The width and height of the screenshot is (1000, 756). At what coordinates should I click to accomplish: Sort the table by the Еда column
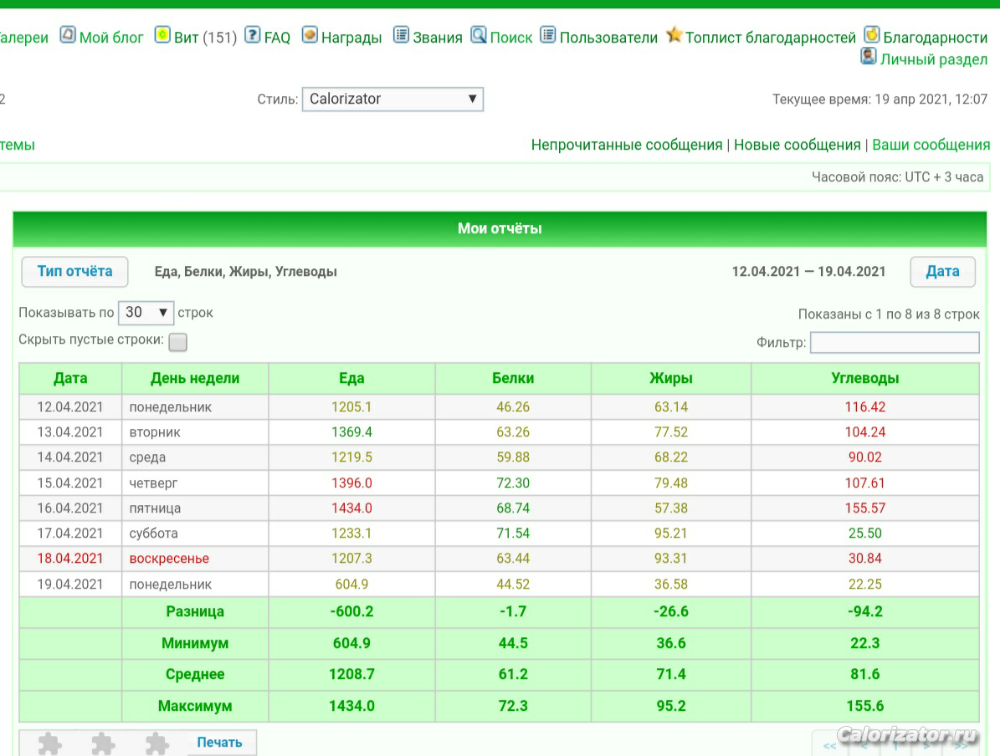click(x=351, y=378)
